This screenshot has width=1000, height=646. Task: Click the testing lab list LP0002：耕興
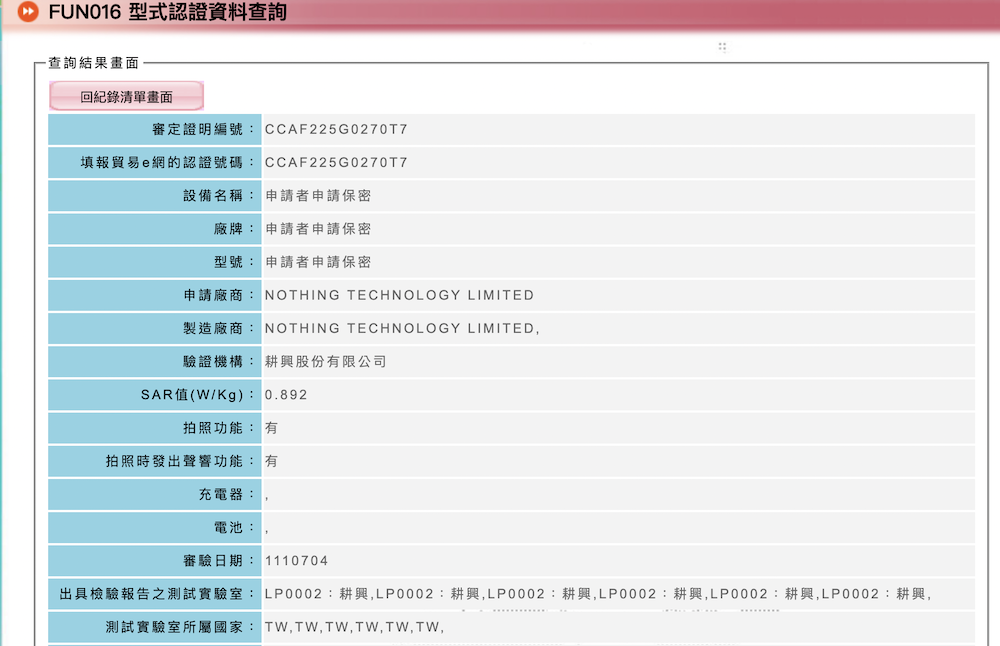[x=598, y=594]
